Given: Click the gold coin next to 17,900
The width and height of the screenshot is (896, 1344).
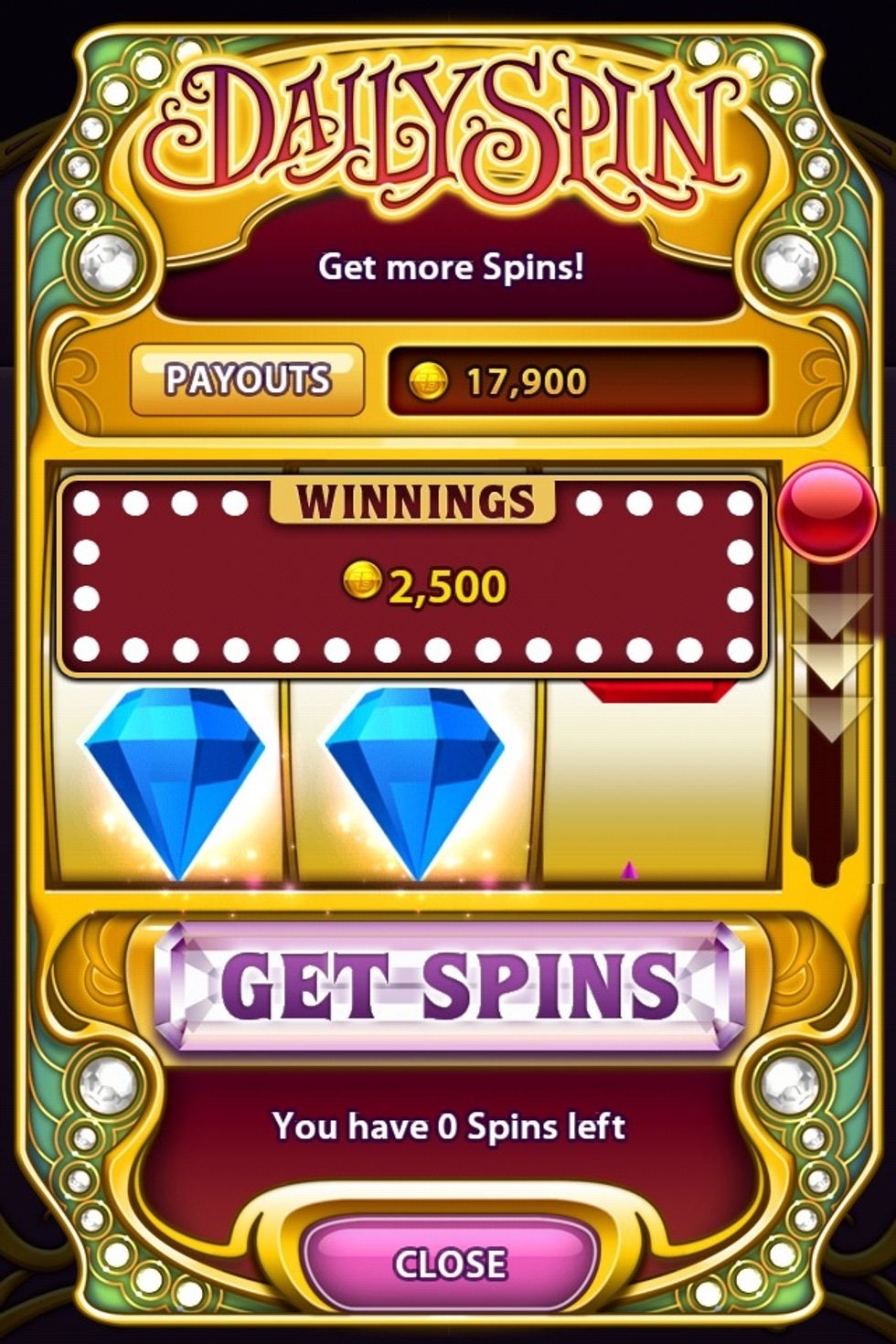Looking at the screenshot, I should [428, 380].
